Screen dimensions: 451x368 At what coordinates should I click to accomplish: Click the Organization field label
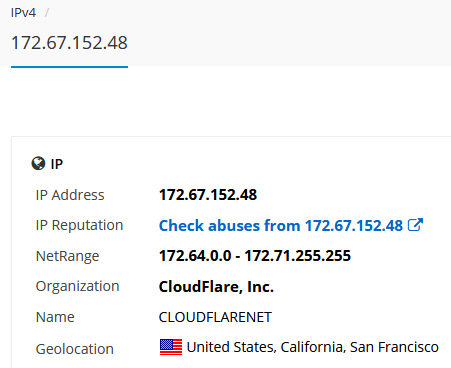77,286
